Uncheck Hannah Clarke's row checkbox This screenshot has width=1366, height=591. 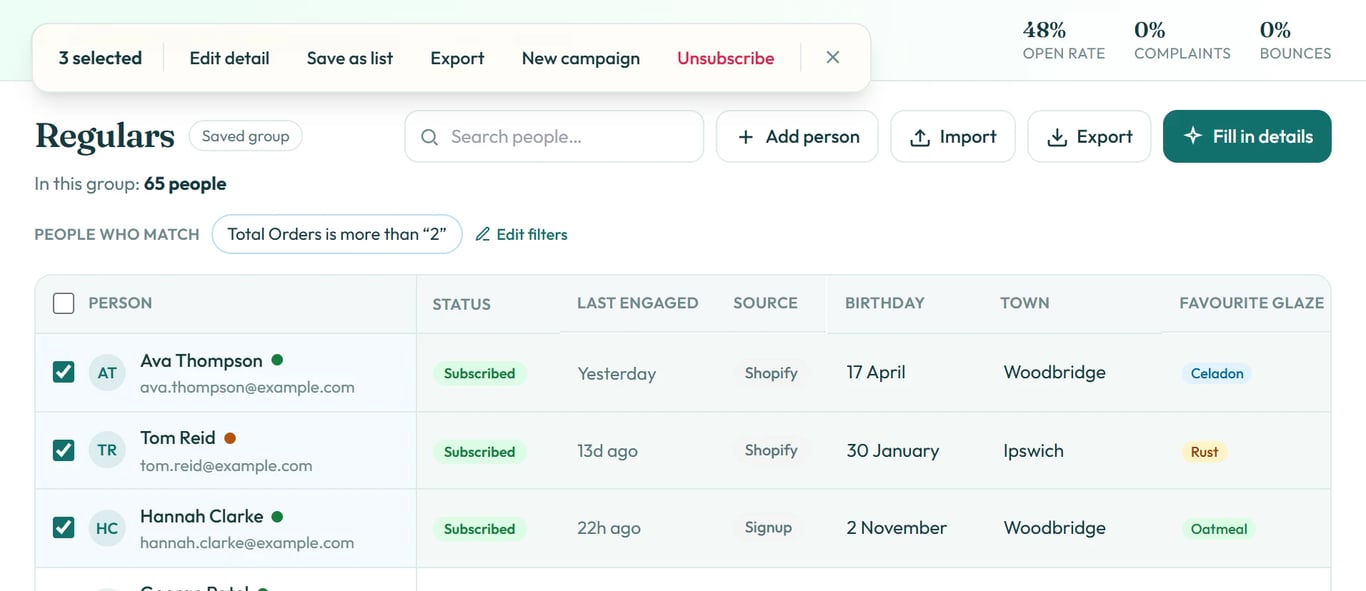(x=63, y=527)
